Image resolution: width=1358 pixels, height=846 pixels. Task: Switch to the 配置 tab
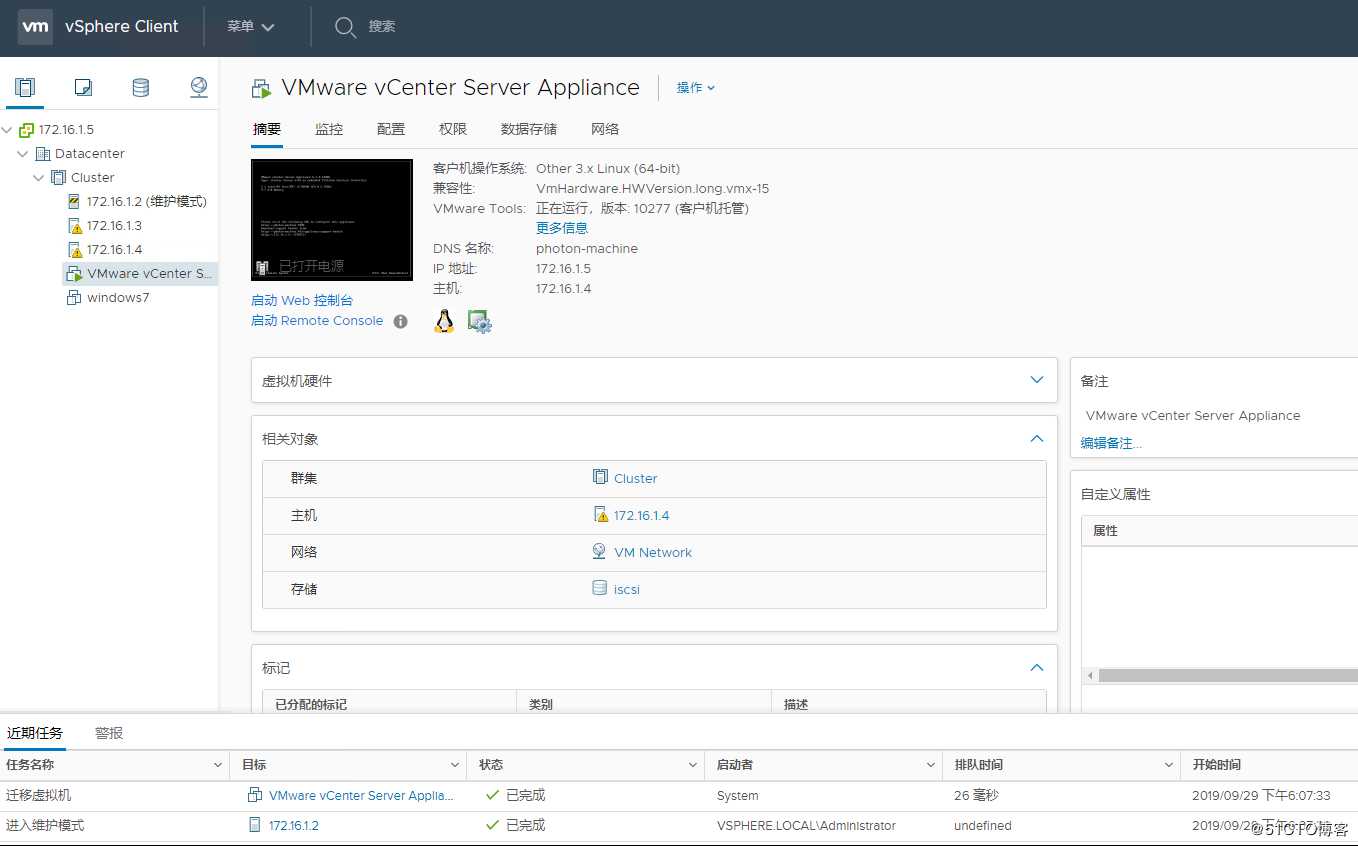tap(391, 129)
